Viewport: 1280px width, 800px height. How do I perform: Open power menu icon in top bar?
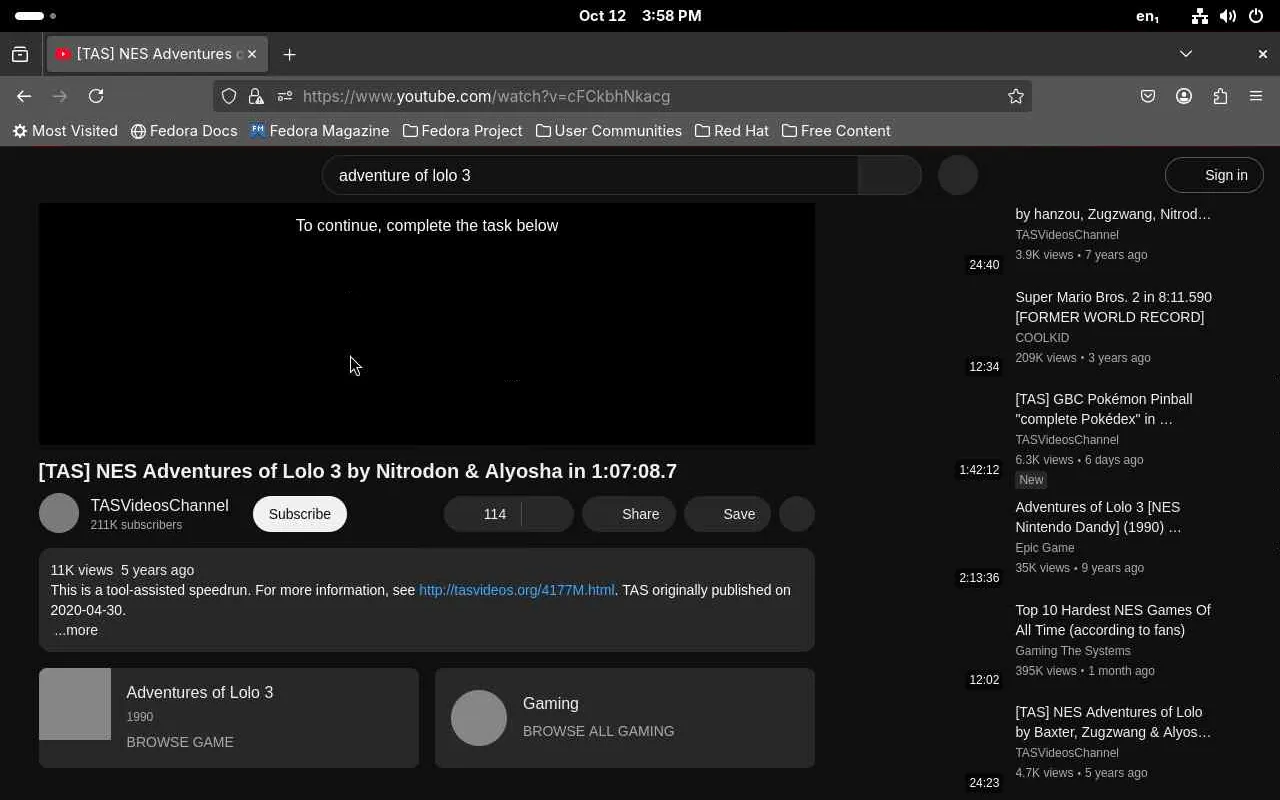point(1256,16)
